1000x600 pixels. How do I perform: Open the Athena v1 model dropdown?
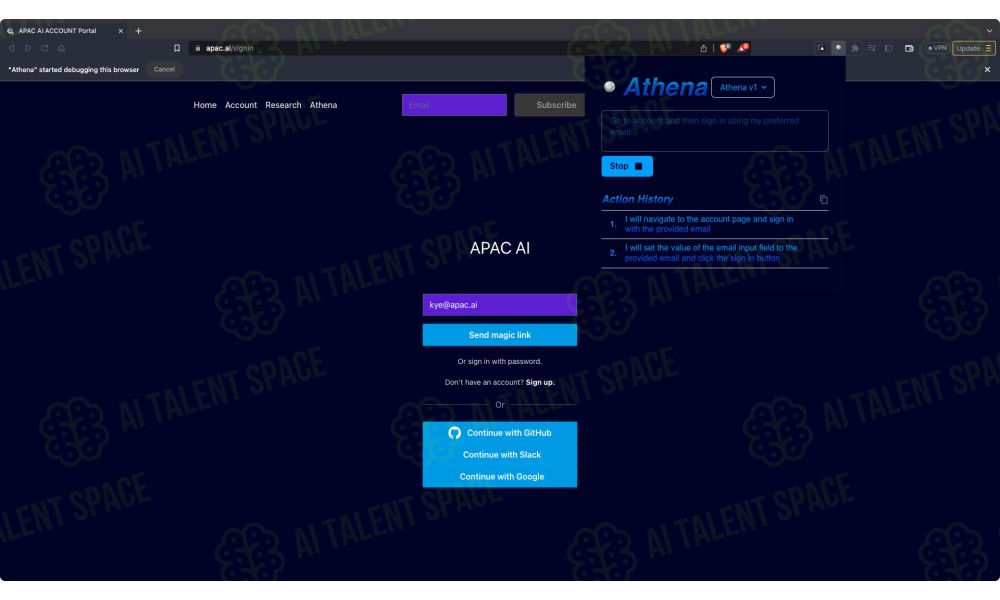point(743,87)
